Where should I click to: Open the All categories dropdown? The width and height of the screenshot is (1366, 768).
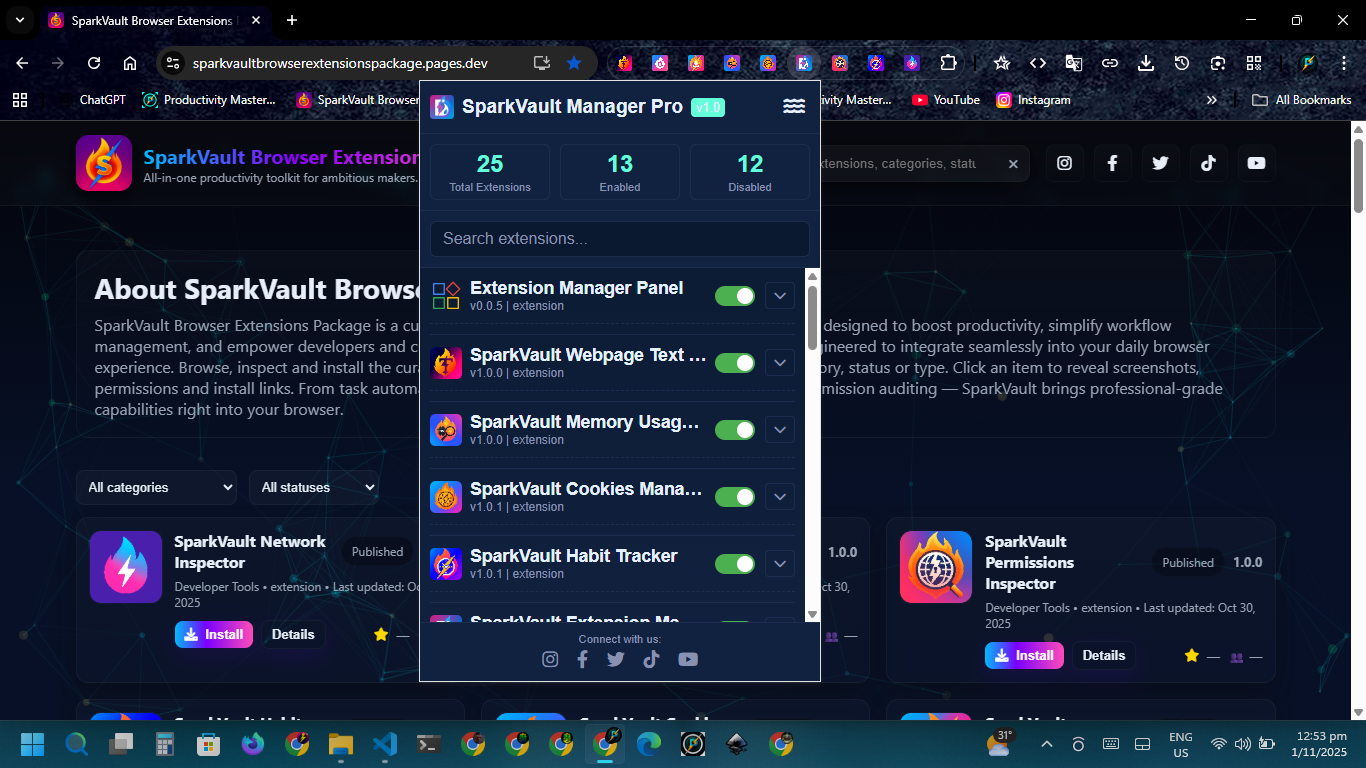tap(157, 488)
